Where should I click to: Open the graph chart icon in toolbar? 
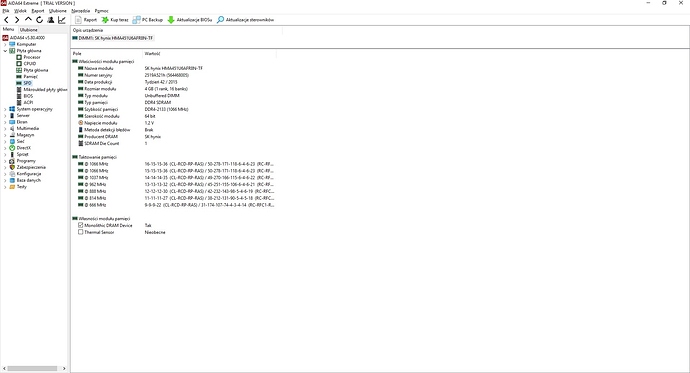pos(62,20)
